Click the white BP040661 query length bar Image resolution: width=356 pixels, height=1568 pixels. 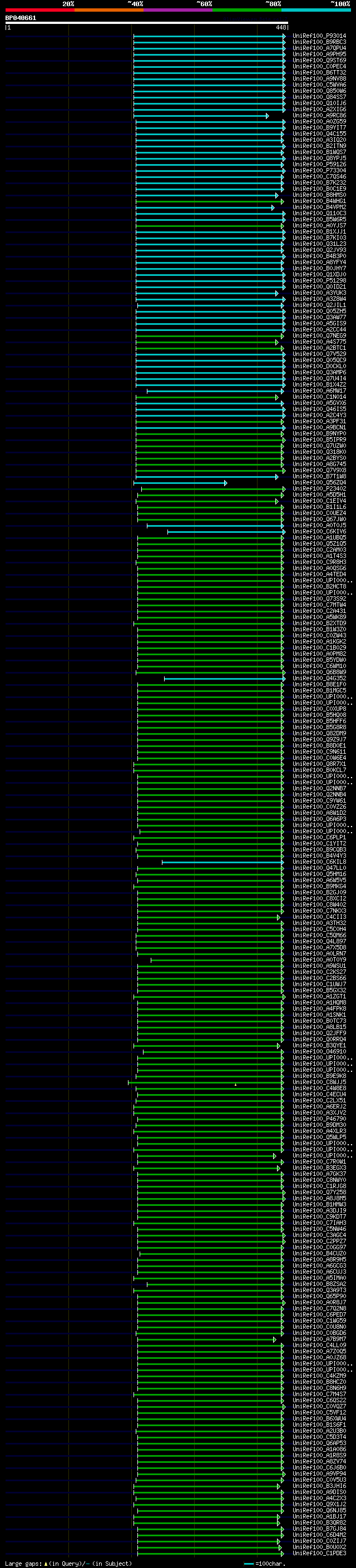click(147, 23)
